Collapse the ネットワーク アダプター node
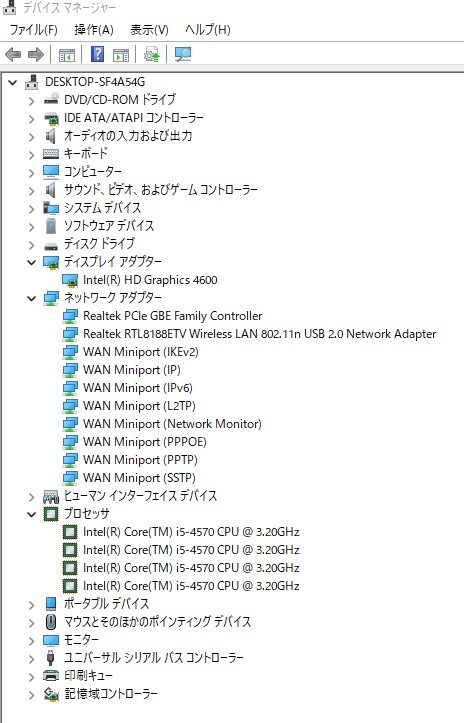The image size is (464, 723). point(31,298)
